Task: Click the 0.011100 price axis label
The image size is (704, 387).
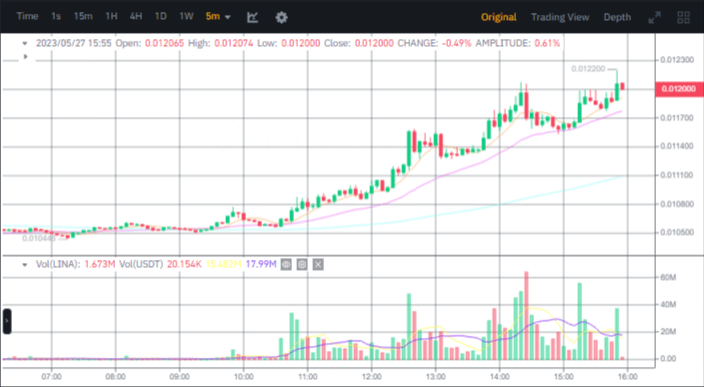Action: coord(677,175)
